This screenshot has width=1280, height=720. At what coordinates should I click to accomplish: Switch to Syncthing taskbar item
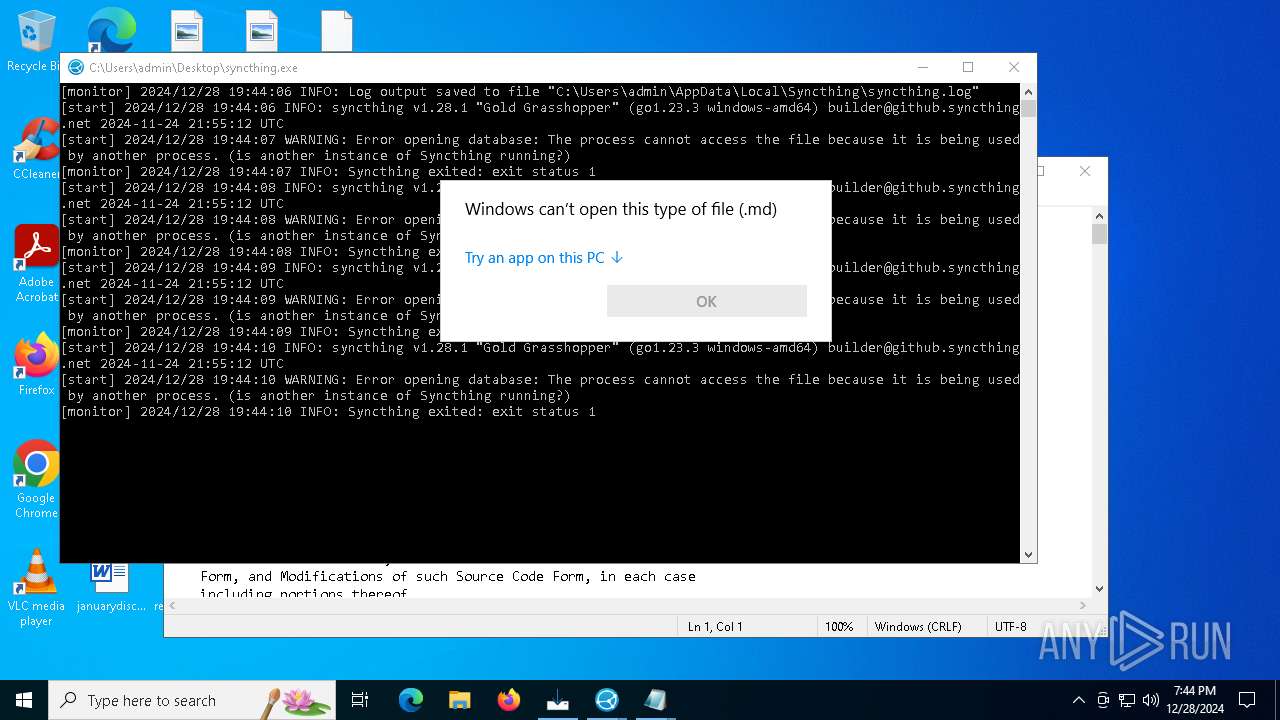pos(607,700)
